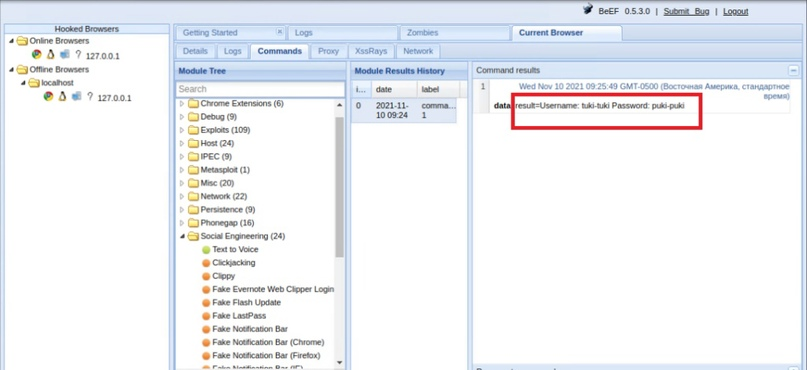The height and width of the screenshot is (370, 807).
Task: Click the Module Tree search field
Action: pos(260,89)
